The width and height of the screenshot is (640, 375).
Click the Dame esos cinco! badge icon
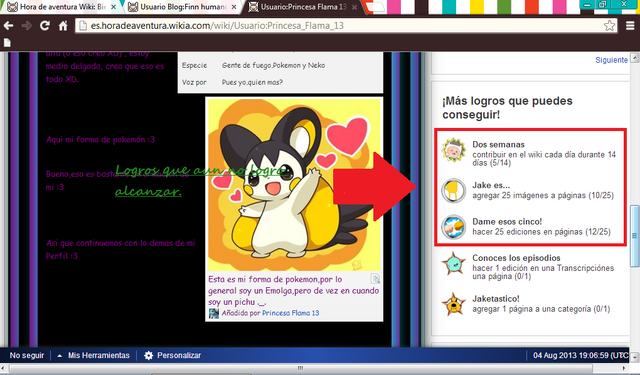[x=453, y=226]
